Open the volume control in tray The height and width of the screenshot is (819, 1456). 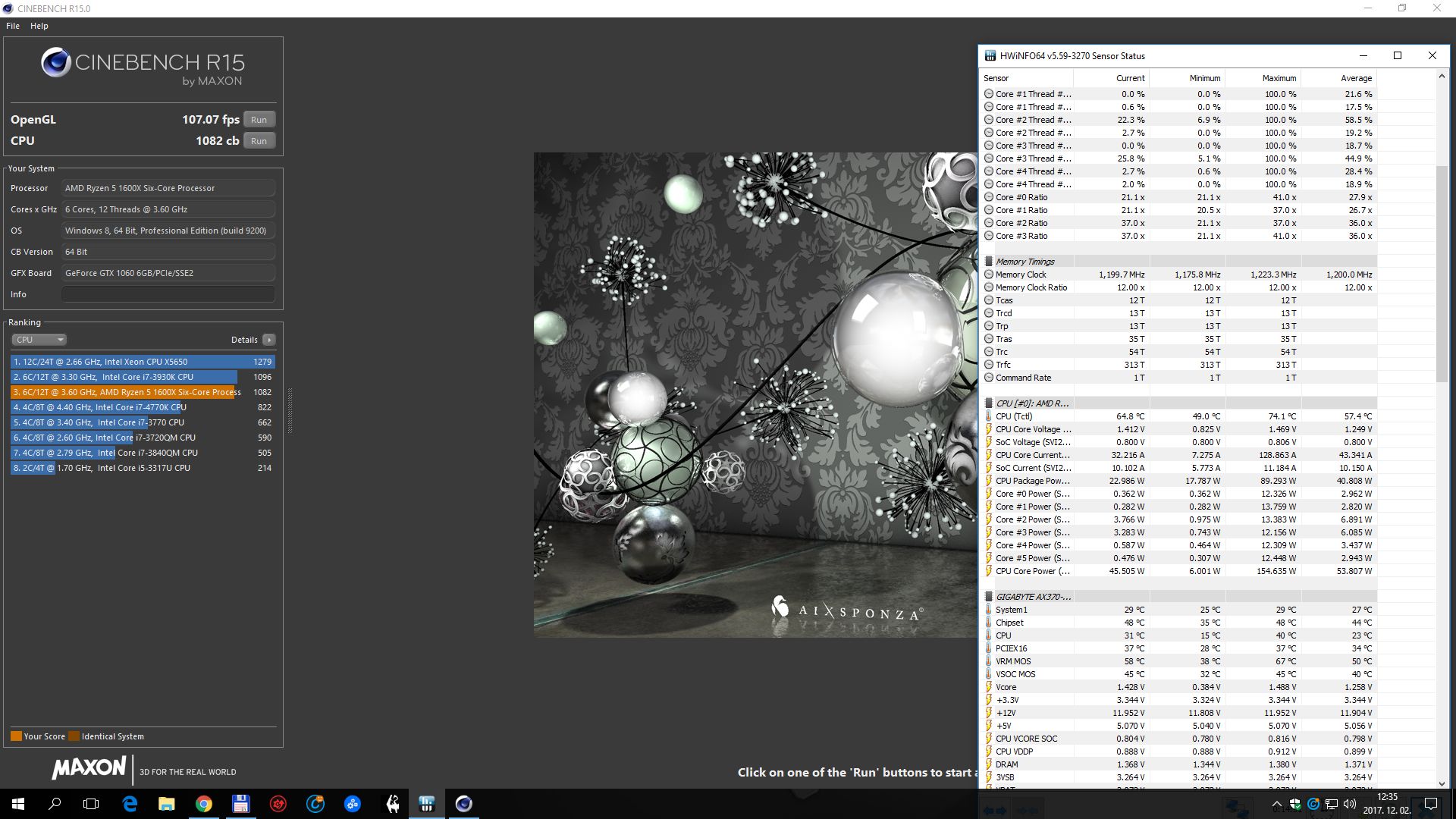click(1350, 804)
